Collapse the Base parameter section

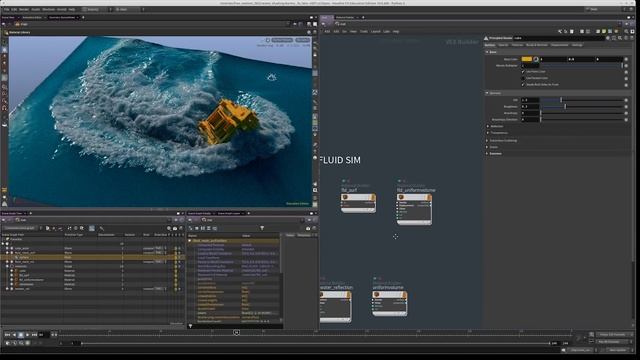point(487,52)
